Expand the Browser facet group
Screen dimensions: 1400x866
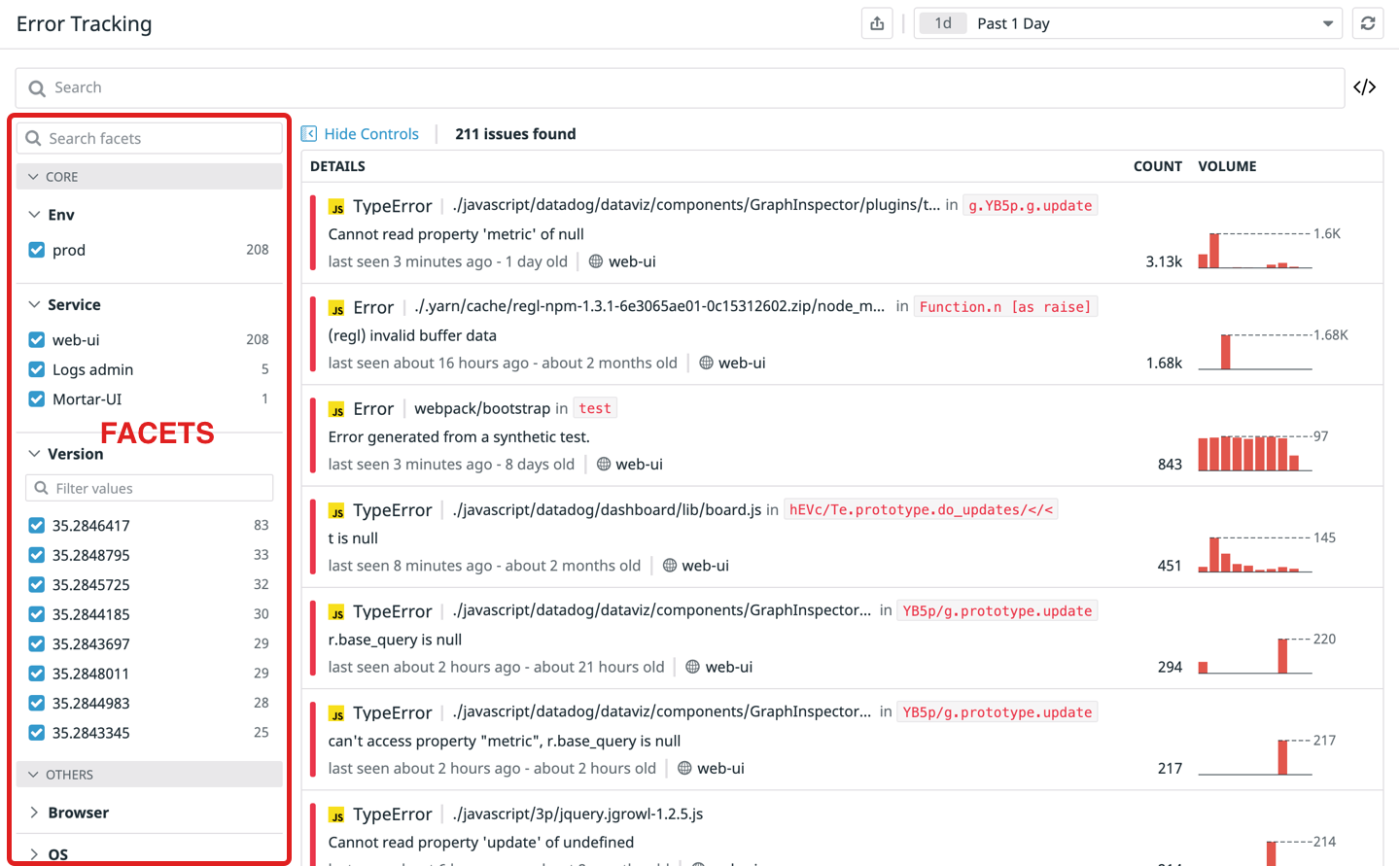pyautogui.click(x=34, y=813)
